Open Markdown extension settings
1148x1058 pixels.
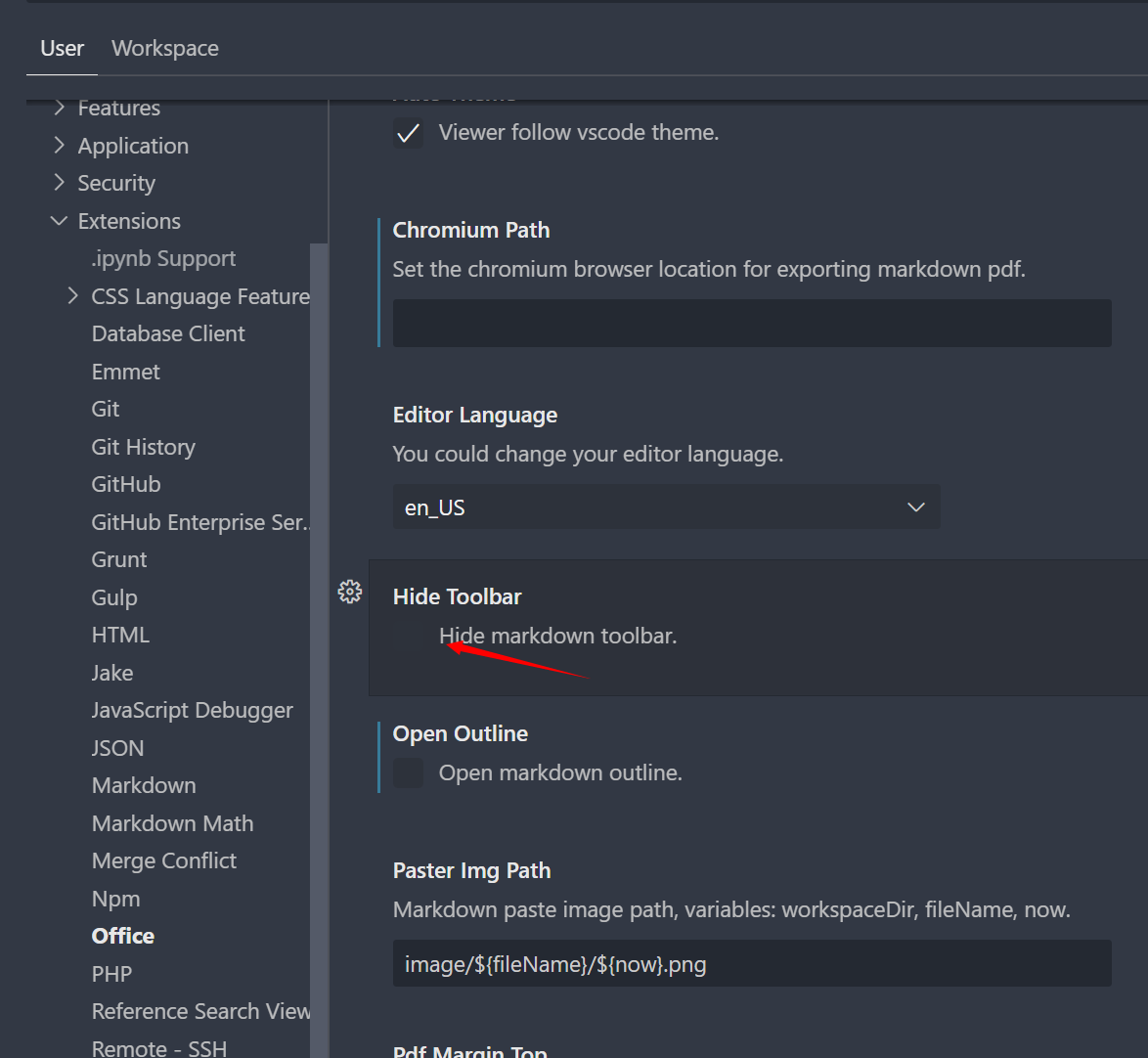[x=144, y=785]
